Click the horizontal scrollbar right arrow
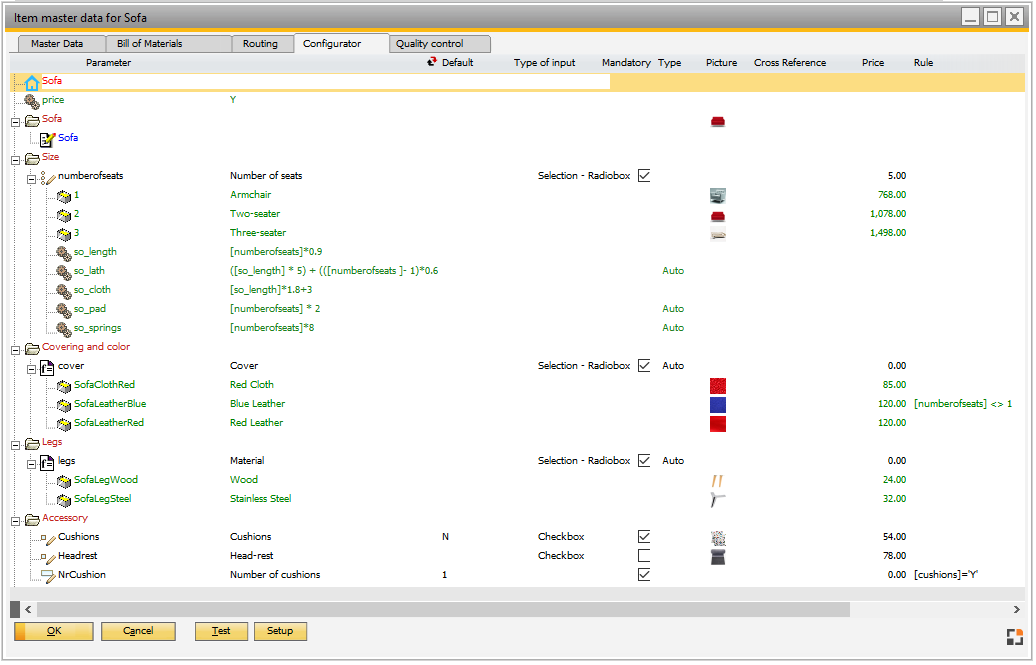Image resolution: width=1036 pixels, height=665 pixels. [1018, 609]
